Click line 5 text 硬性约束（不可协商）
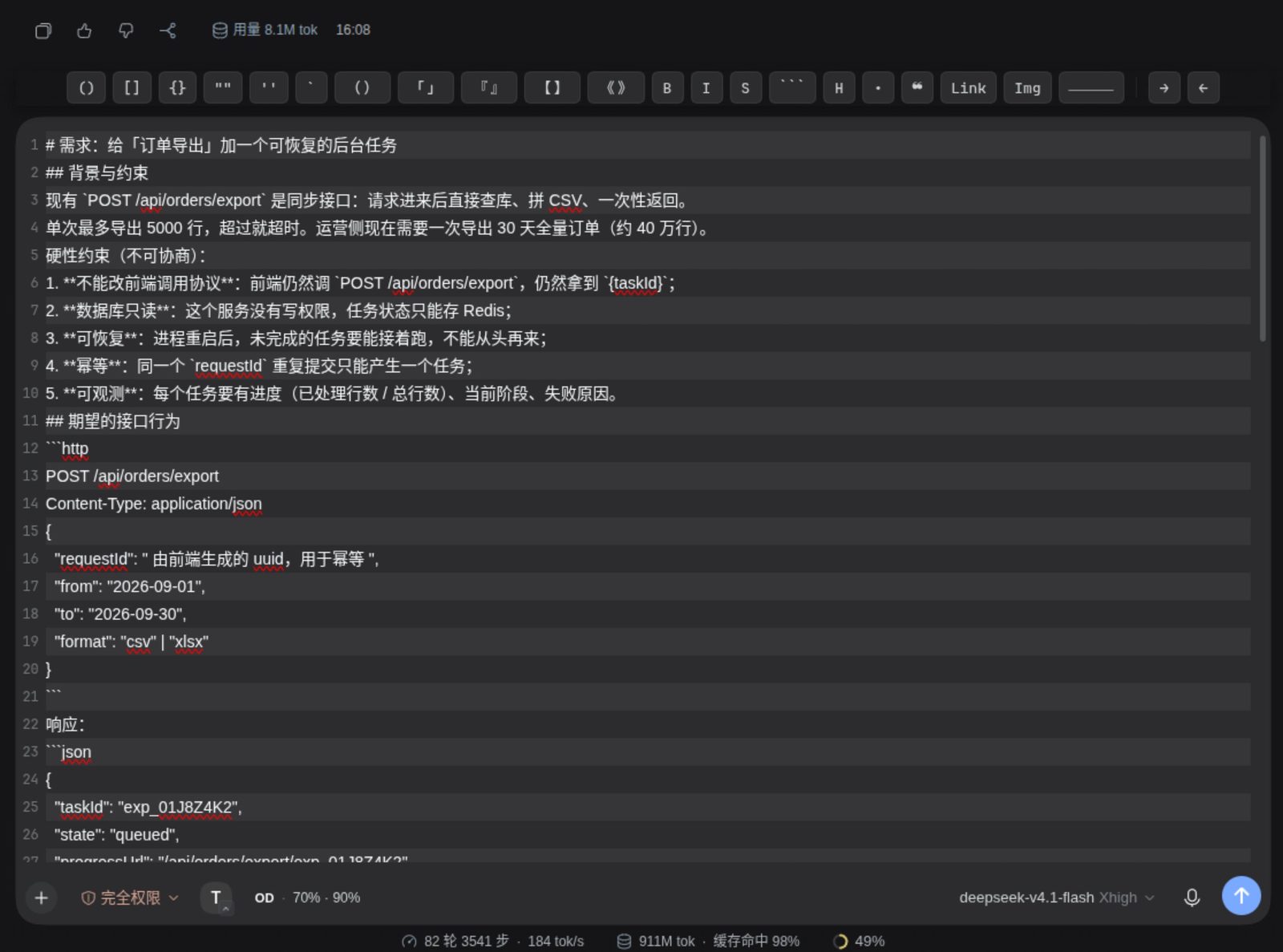The image size is (1283, 952). point(126,256)
